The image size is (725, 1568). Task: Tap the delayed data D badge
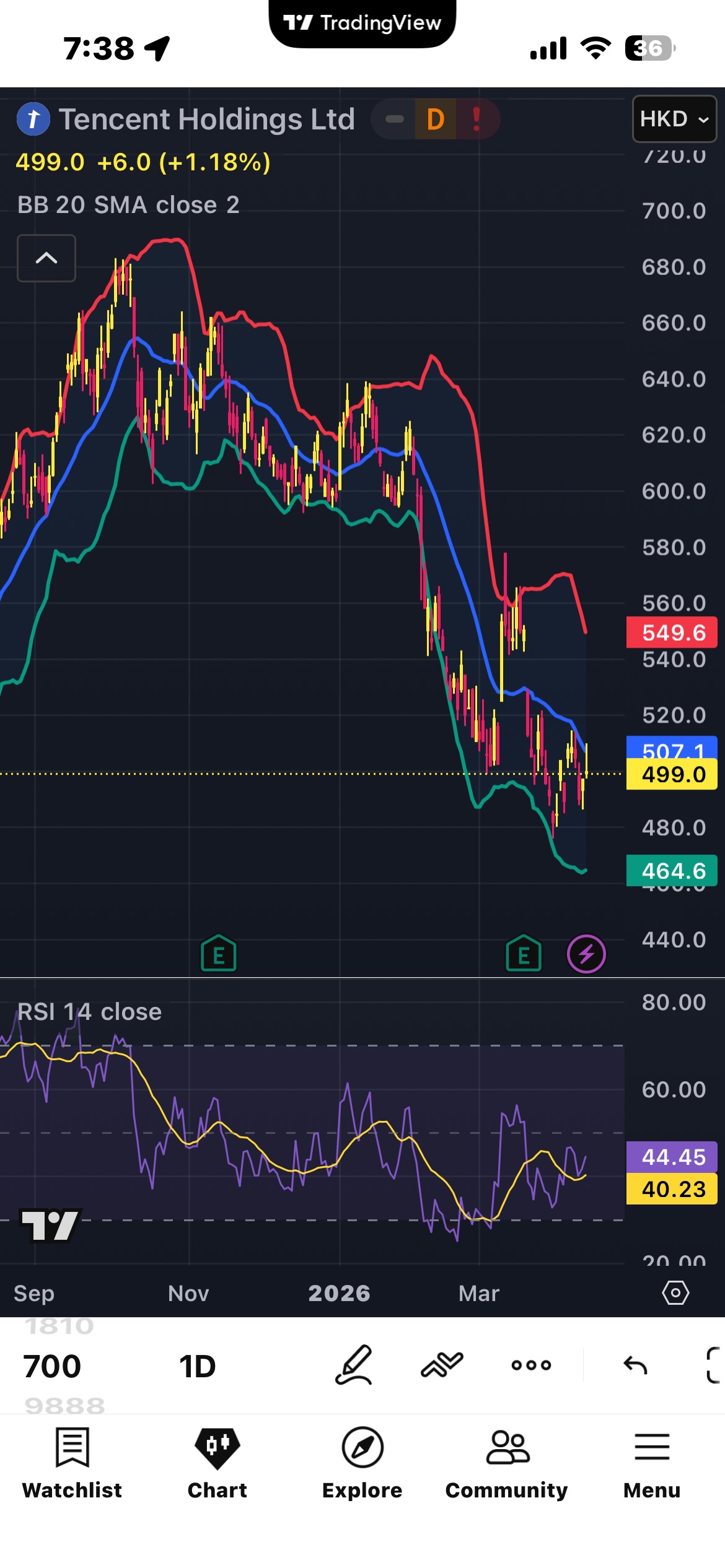click(x=436, y=119)
